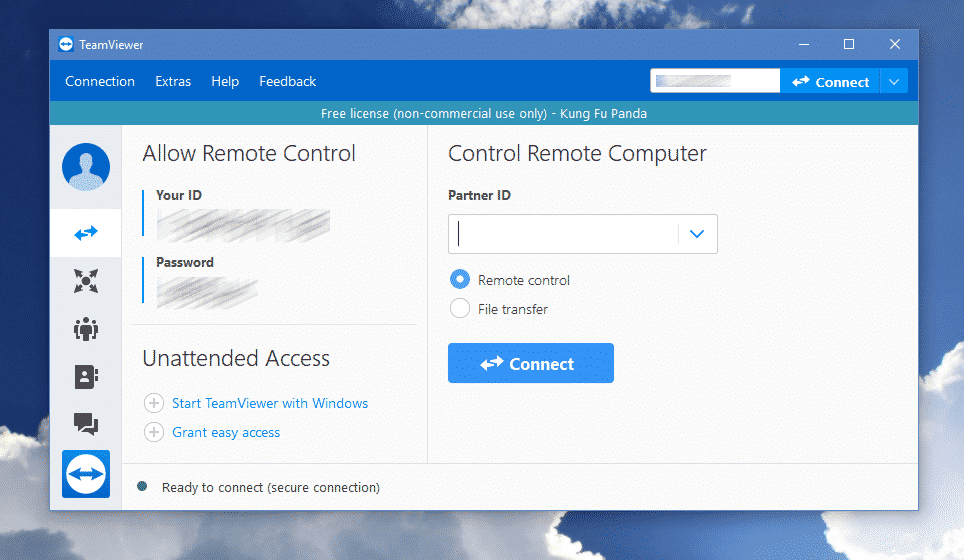964x560 pixels.
Task: Click the Control Remote Computer heading
Action: pos(577,154)
